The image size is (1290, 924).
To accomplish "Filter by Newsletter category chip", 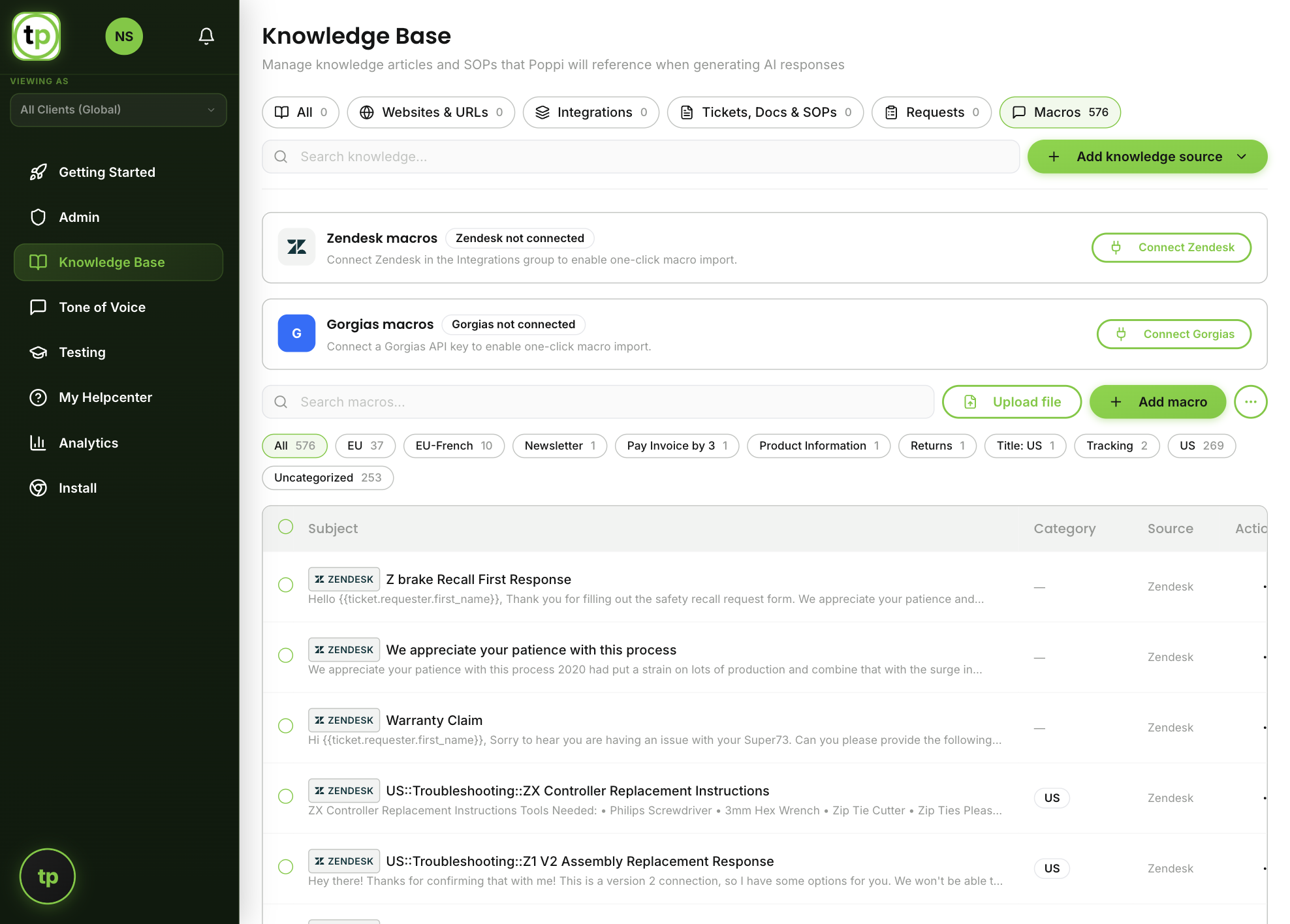I will click(x=560, y=446).
